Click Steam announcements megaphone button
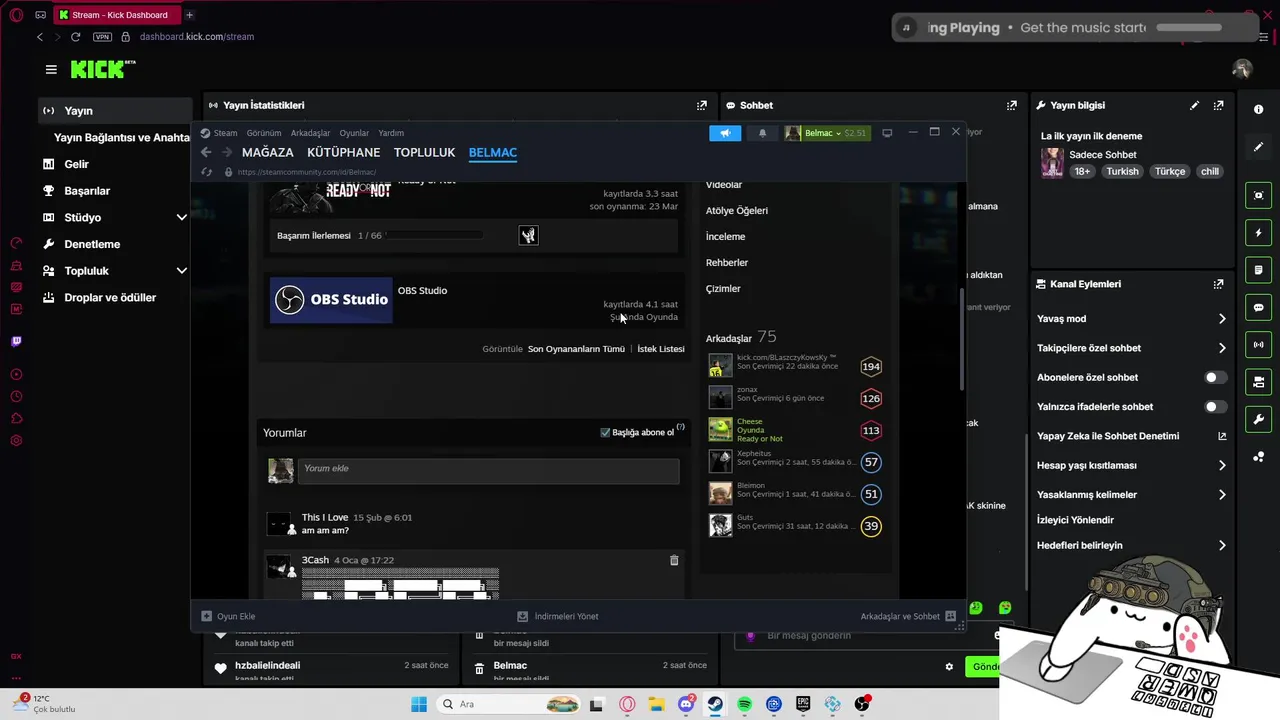1280x720 pixels. [725, 133]
